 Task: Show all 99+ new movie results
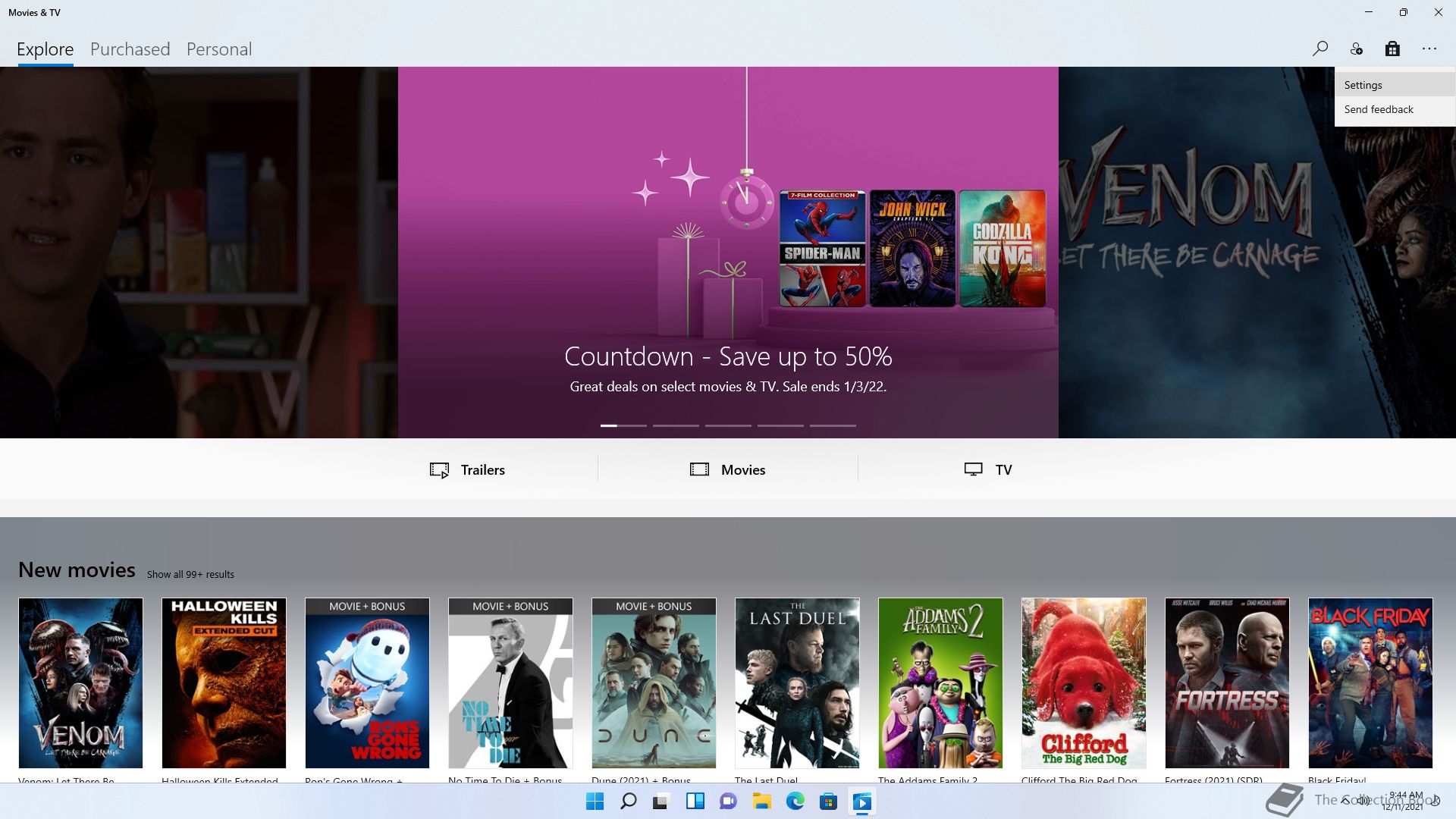190,574
